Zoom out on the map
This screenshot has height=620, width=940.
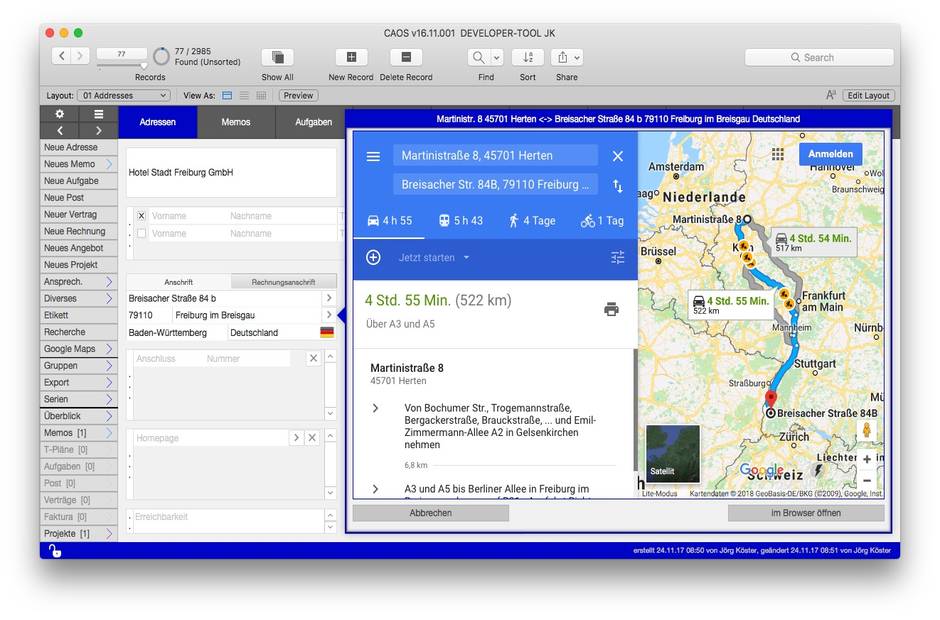click(867, 480)
